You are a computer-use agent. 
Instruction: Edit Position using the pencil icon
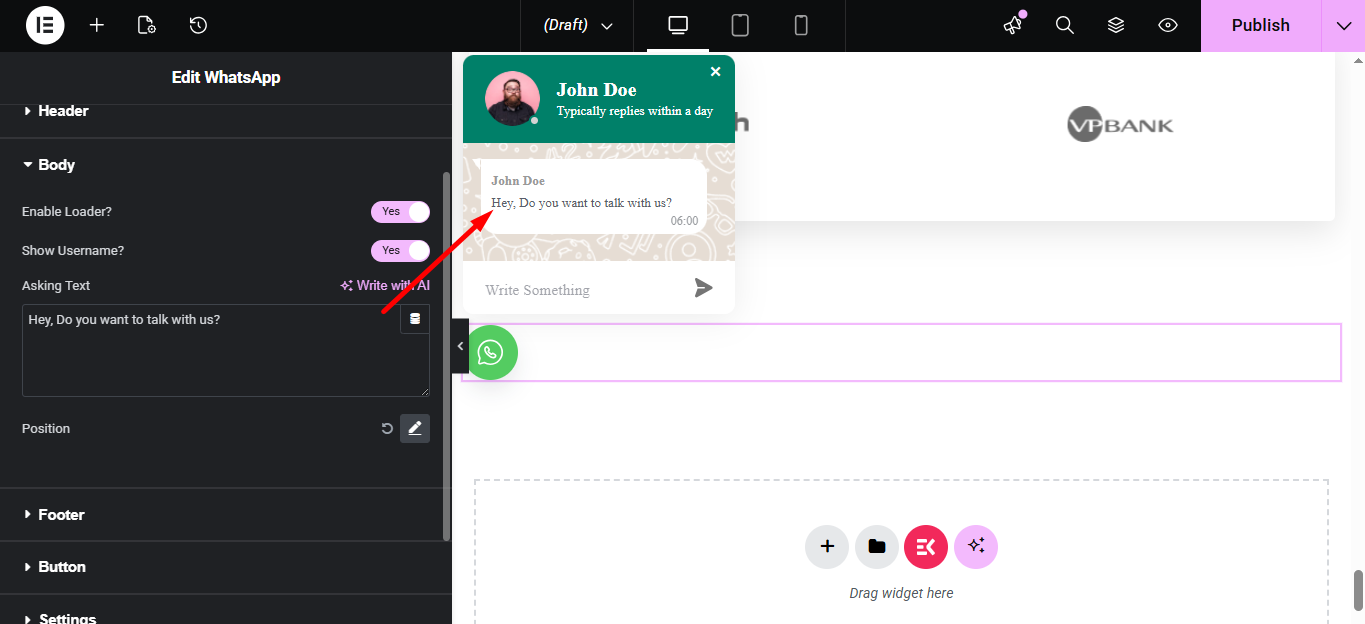click(415, 428)
